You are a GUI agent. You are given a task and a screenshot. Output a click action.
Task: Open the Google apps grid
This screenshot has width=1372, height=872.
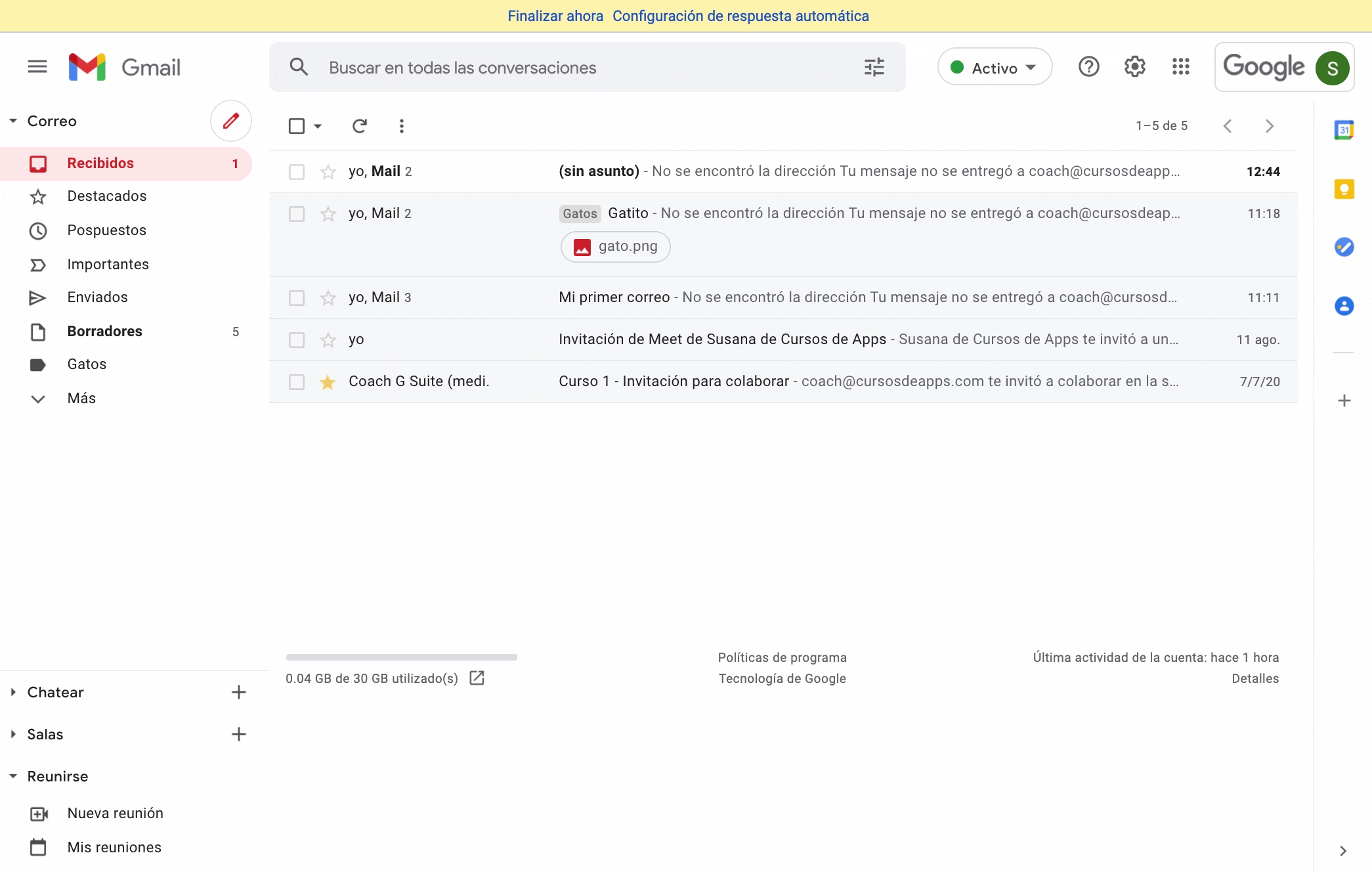pos(1180,66)
